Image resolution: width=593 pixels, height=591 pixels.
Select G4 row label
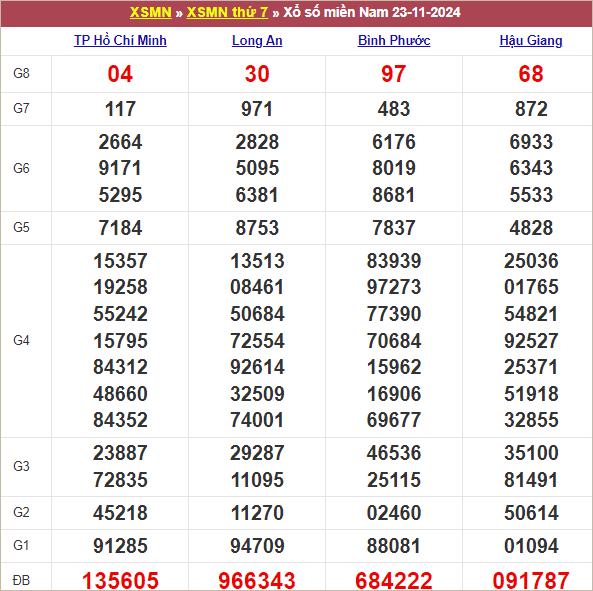[21, 340]
